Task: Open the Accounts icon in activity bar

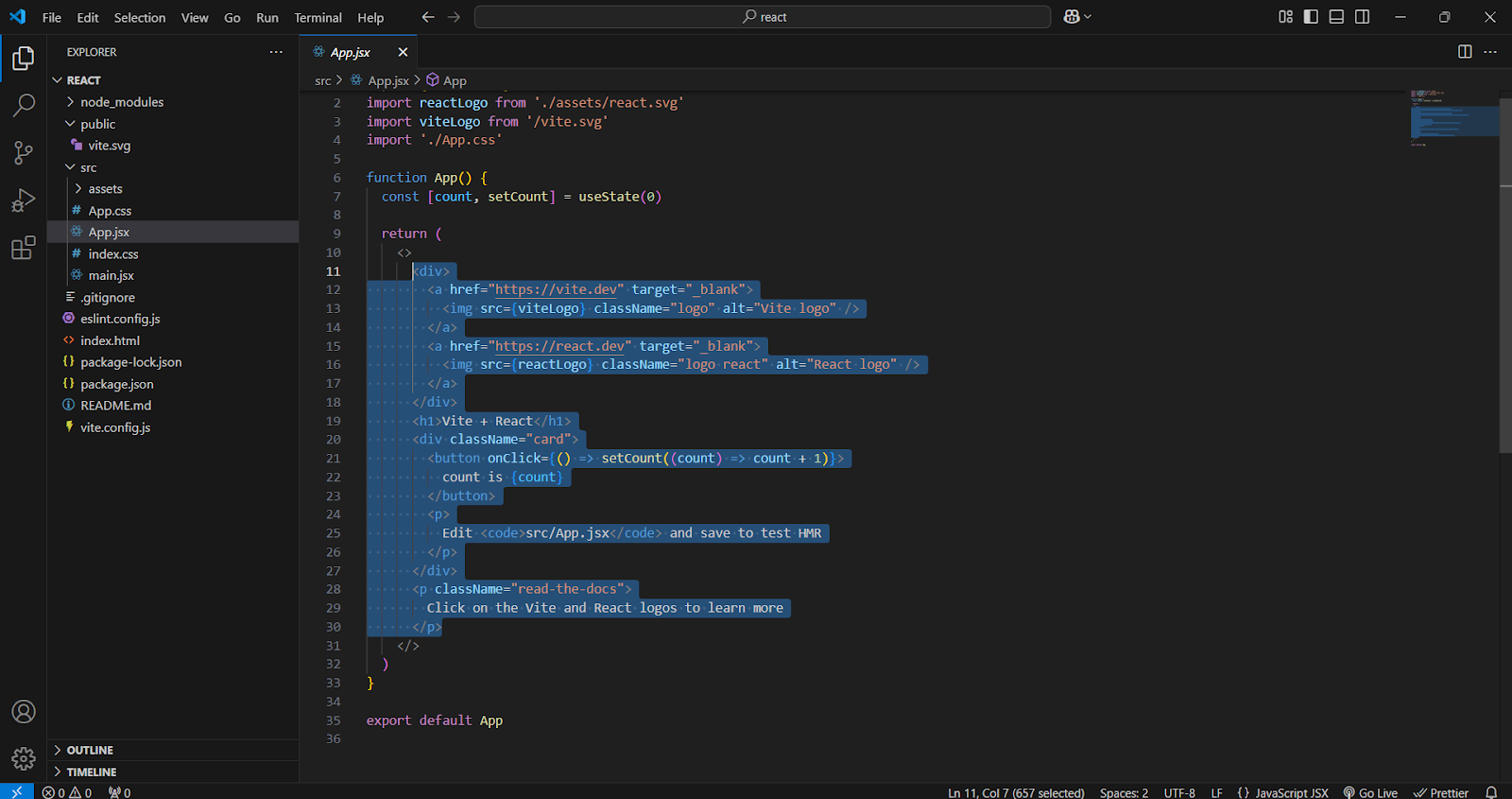Action: [x=24, y=712]
